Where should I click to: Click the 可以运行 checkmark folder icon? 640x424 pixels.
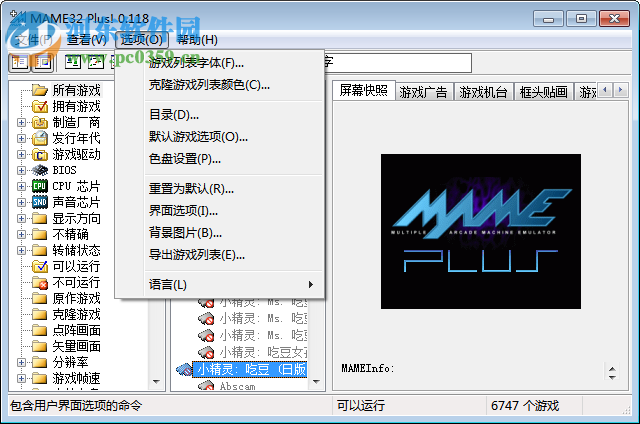[40, 266]
